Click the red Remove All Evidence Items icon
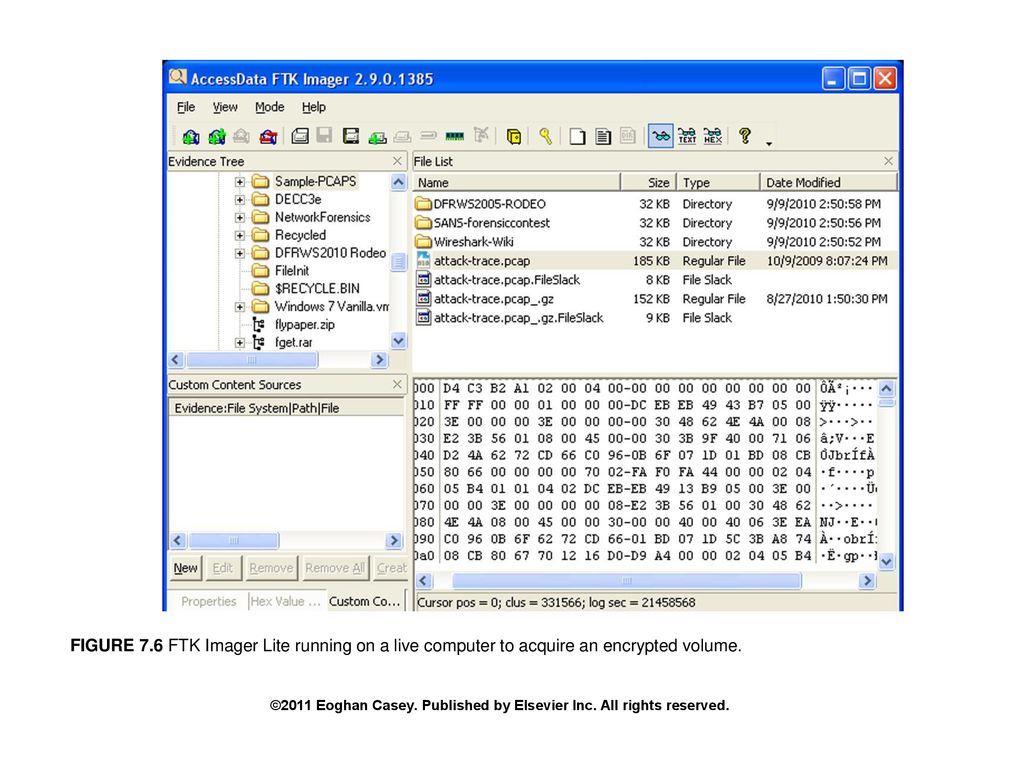1024x768 pixels. (268, 136)
